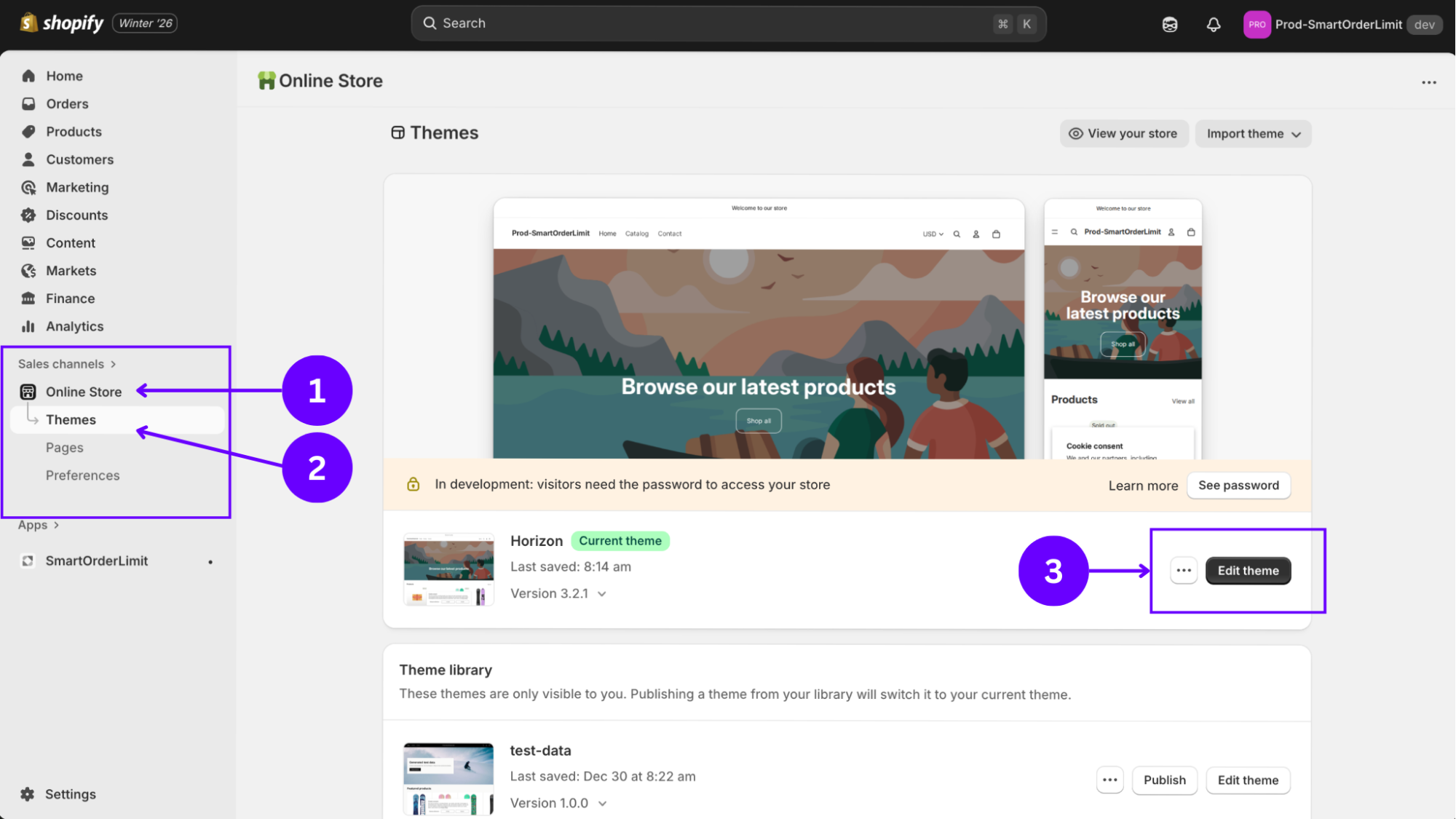This screenshot has width=1456, height=819.
Task: Open the Analytics bar chart icon
Action: point(28,326)
